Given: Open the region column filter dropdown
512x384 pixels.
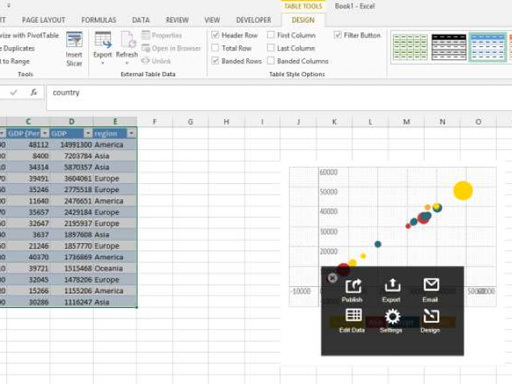Looking at the screenshot, I should (x=132, y=133).
